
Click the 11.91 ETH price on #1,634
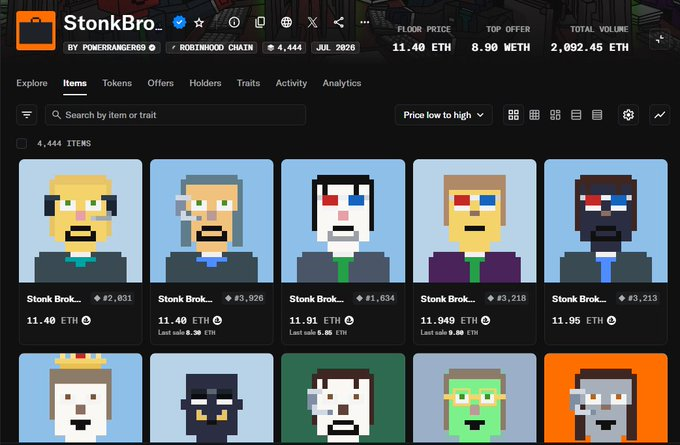pos(315,321)
